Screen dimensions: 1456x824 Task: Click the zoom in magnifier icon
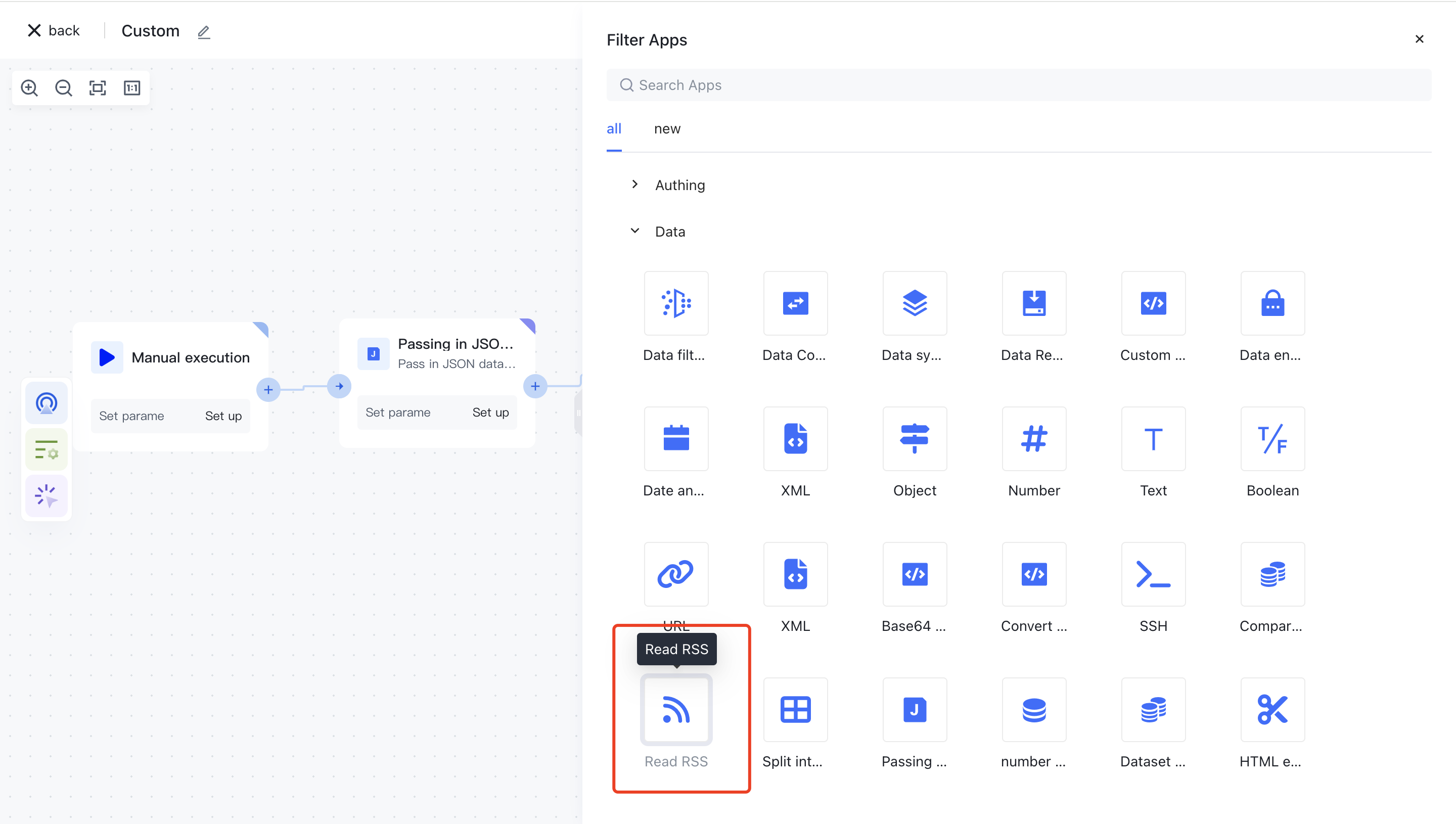(x=29, y=88)
